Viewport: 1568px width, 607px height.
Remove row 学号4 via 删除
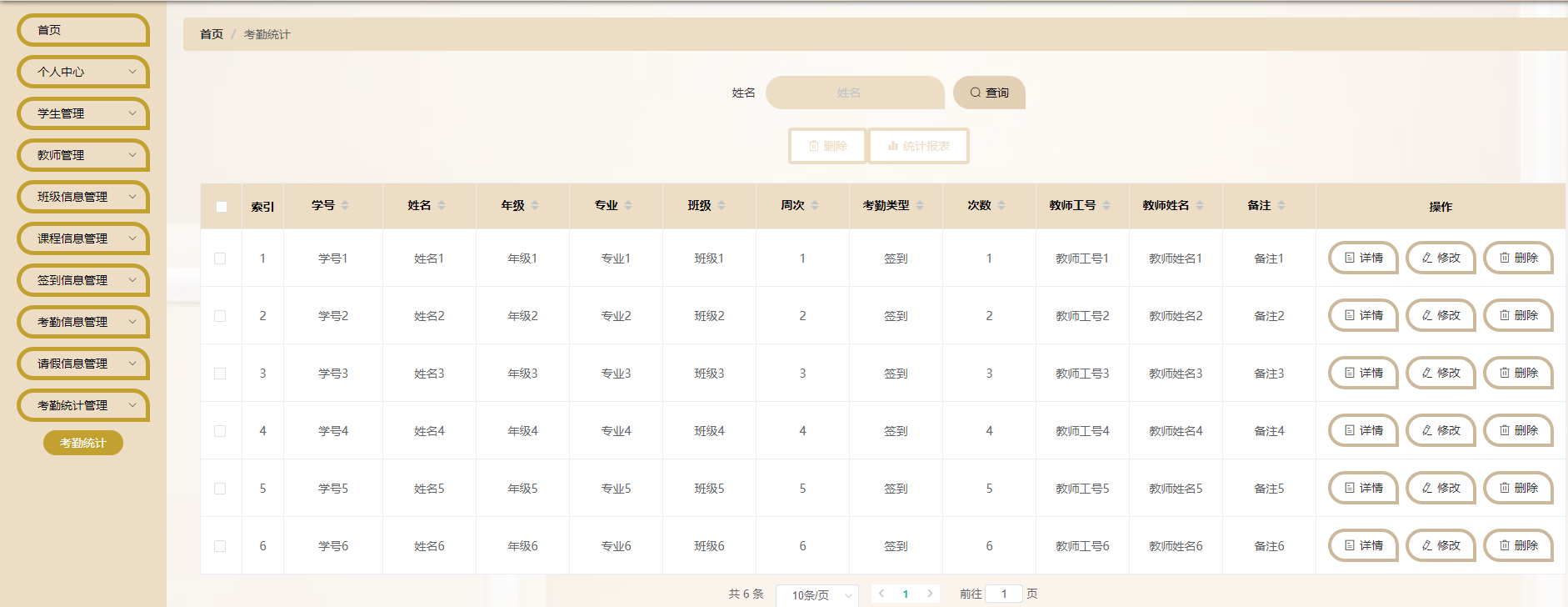coord(1518,430)
